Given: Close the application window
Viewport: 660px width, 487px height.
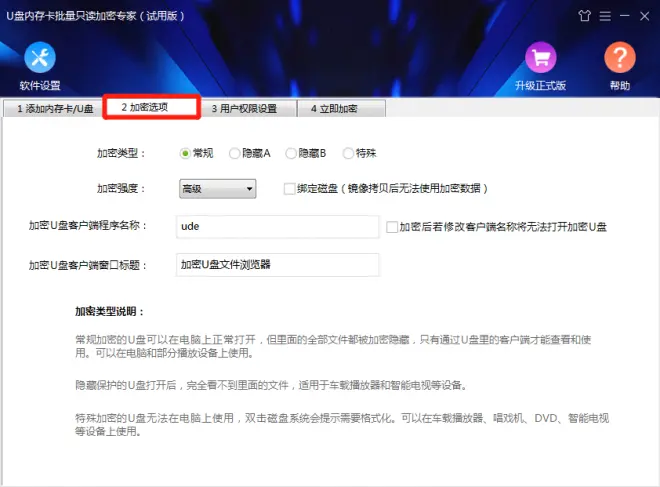Looking at the screenshot, I should coord(644,16).
